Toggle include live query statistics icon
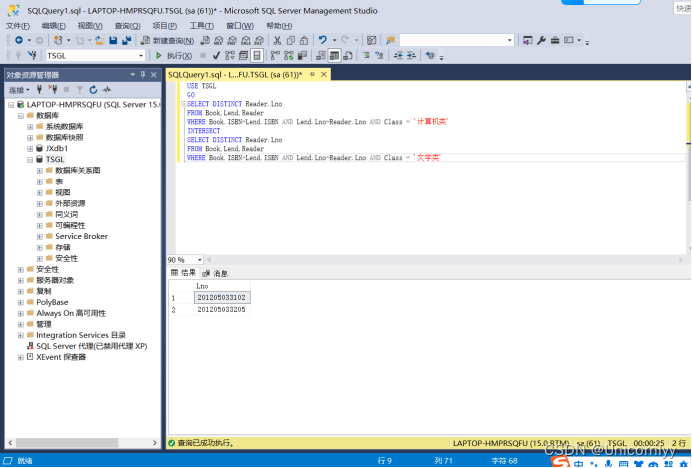The image size is (692, 468). 289,56
